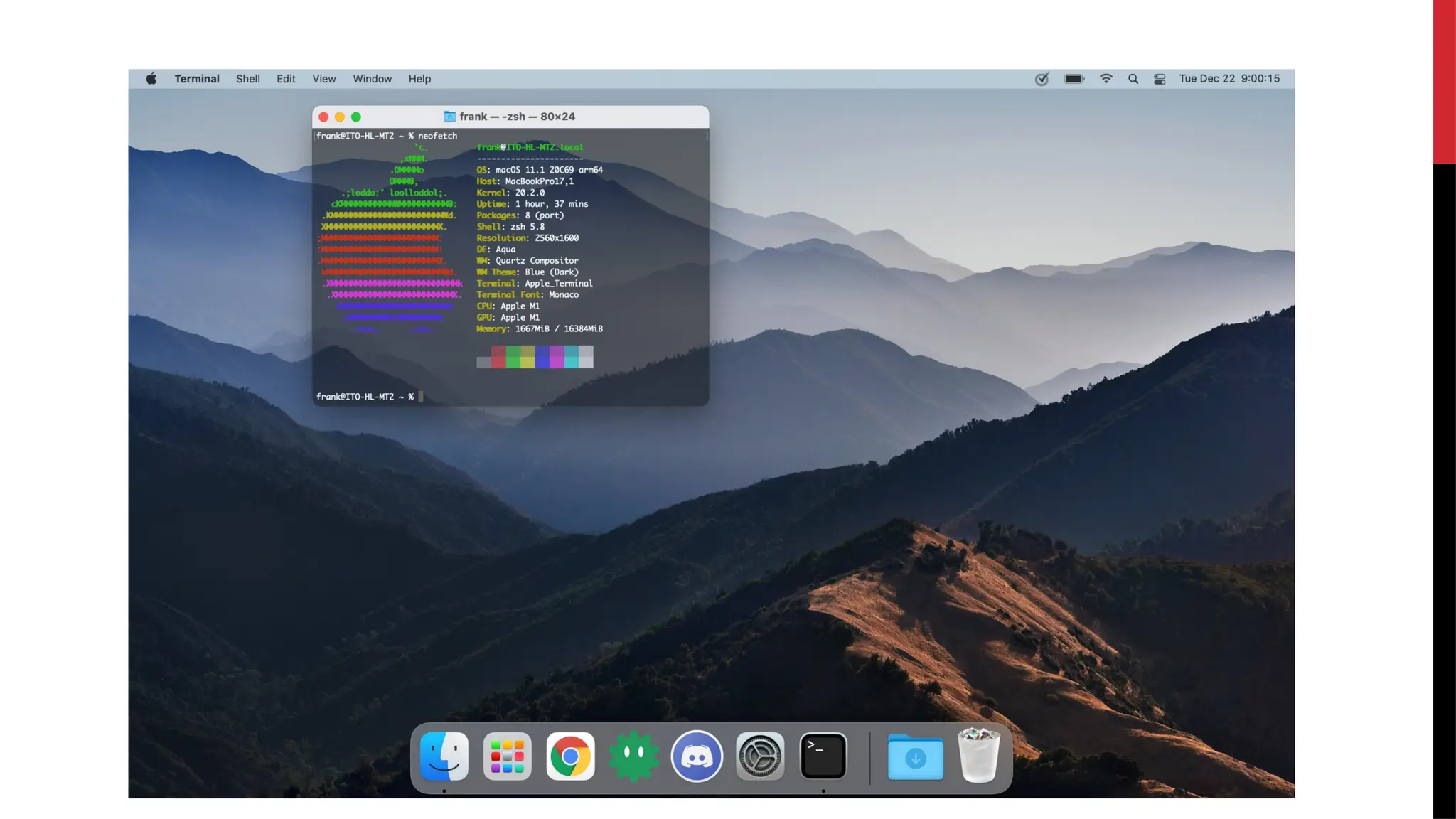Click the neofetch color palette blocks
This screenshot has width=1456, height=819.
535,357
